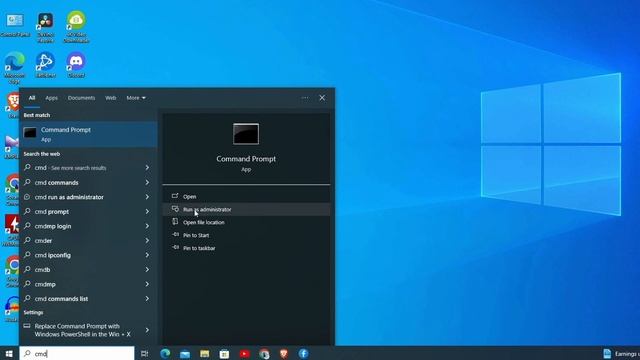Expand arrow next to 'cmd run as administrator'

[147, 197]
